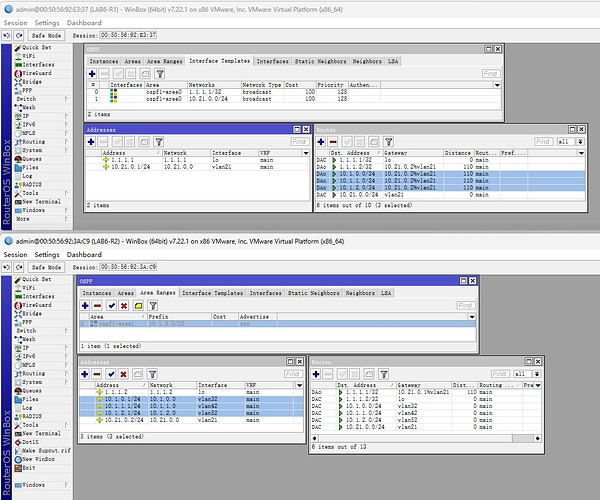
Task: Click Make Supout.rif in LAB6-R2 sidebar
Action: 42,451
